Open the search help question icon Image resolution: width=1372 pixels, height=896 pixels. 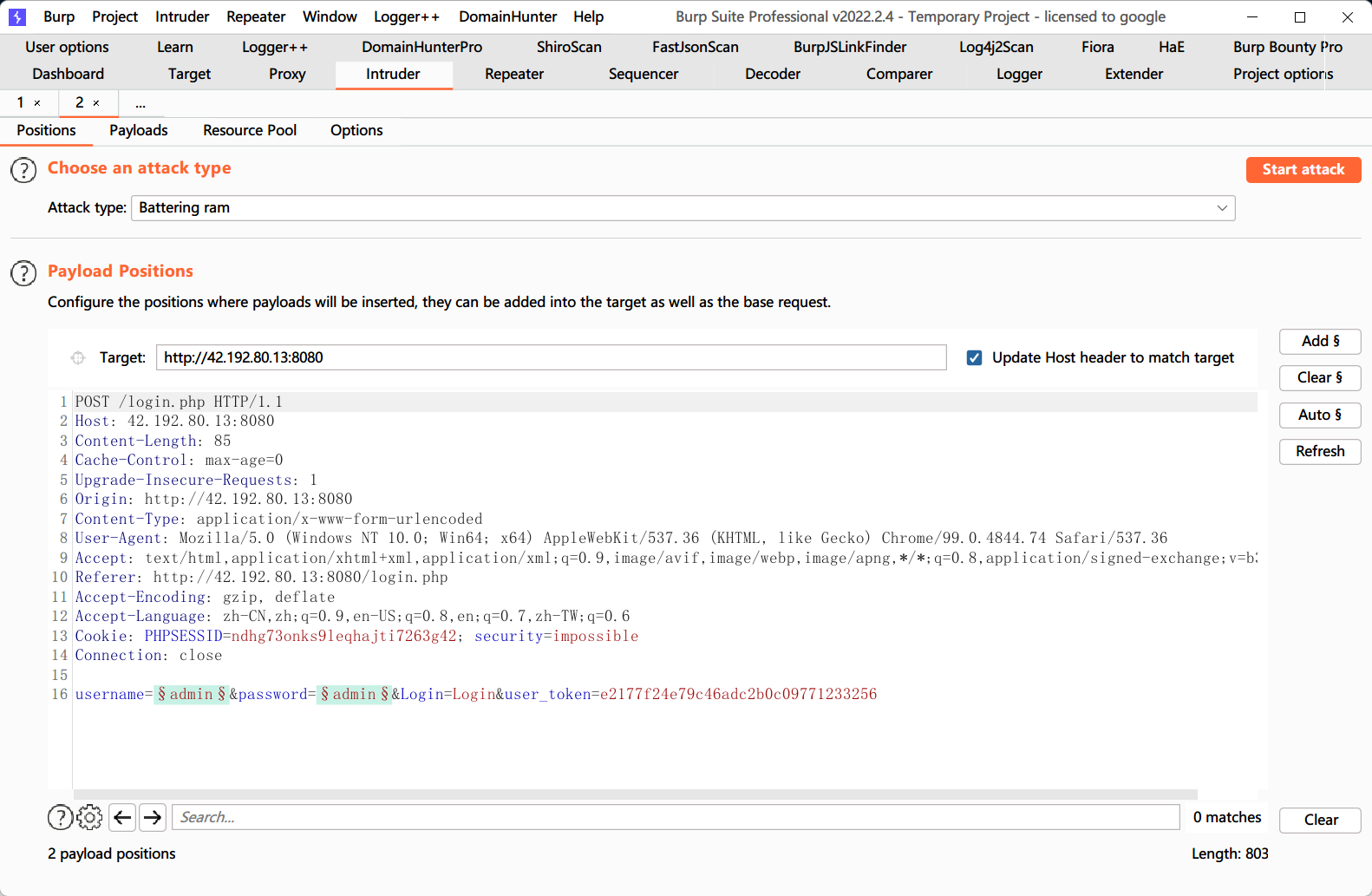tap(60, 817)
